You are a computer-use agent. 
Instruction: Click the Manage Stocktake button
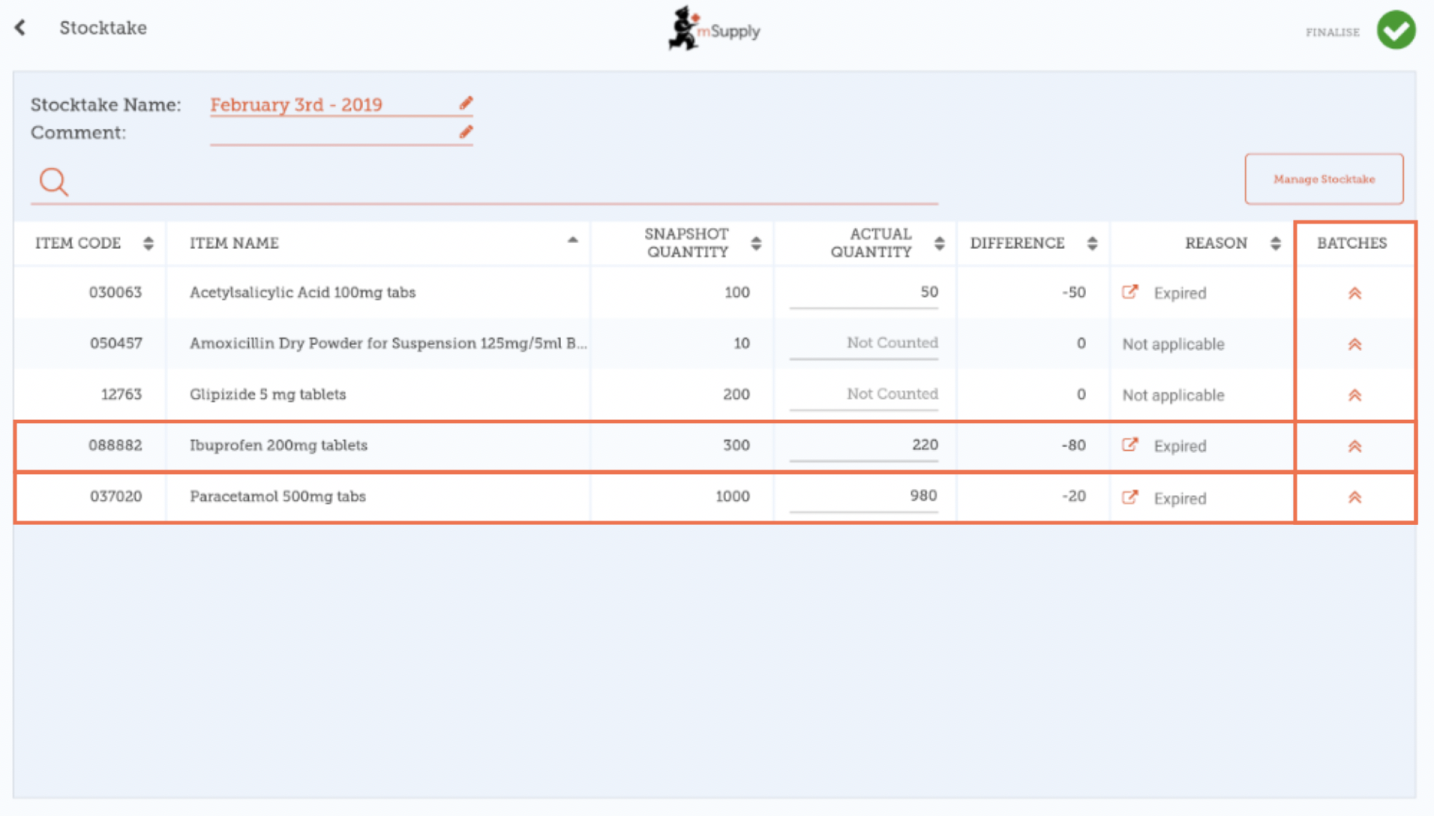[1323, 179]
